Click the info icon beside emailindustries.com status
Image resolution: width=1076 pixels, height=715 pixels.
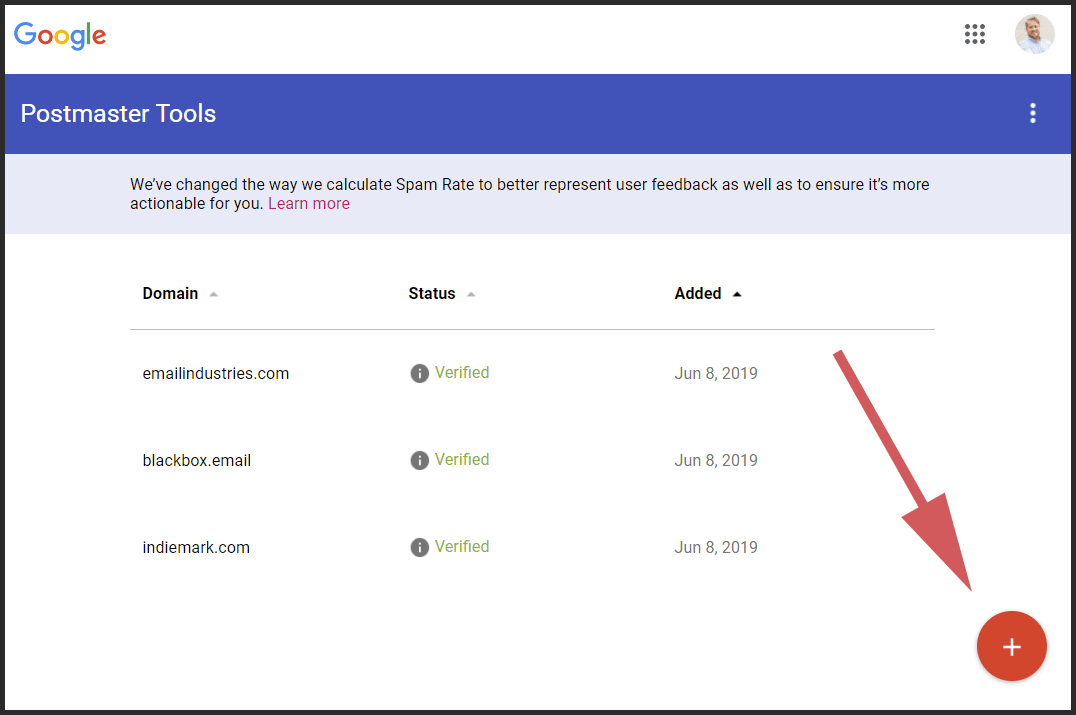[419, 372]
